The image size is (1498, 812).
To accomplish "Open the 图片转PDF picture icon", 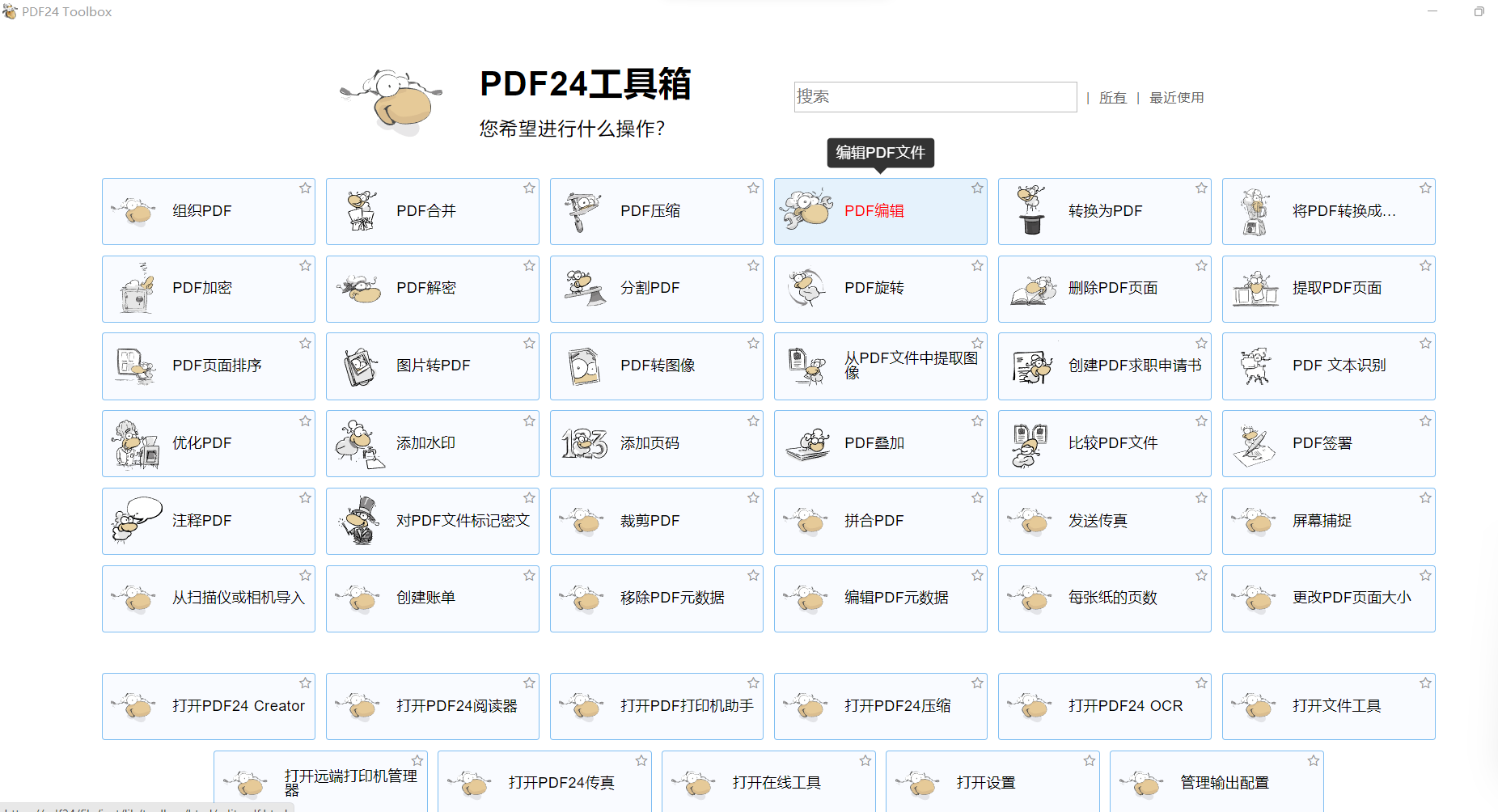I will click(x=360, y=366).
